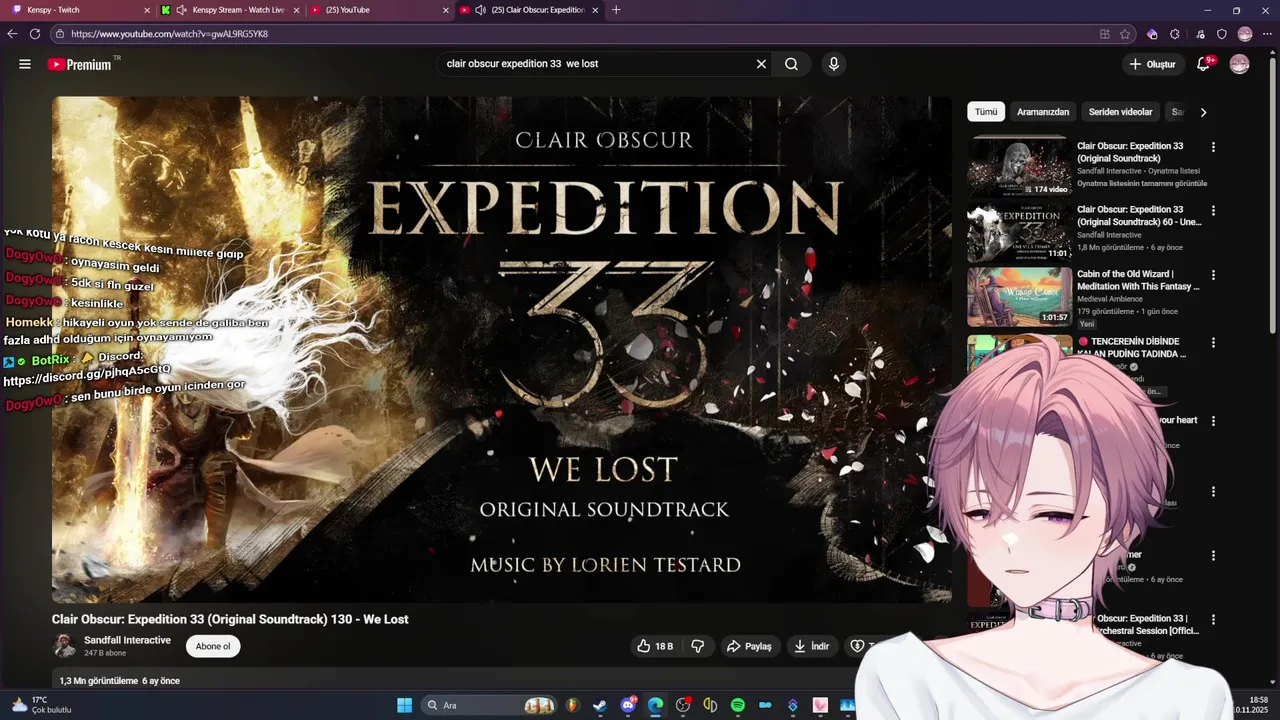Open Sandfall Interactive channel link
The width and height of the screenshot is (1280, 720).
(127, 640)
